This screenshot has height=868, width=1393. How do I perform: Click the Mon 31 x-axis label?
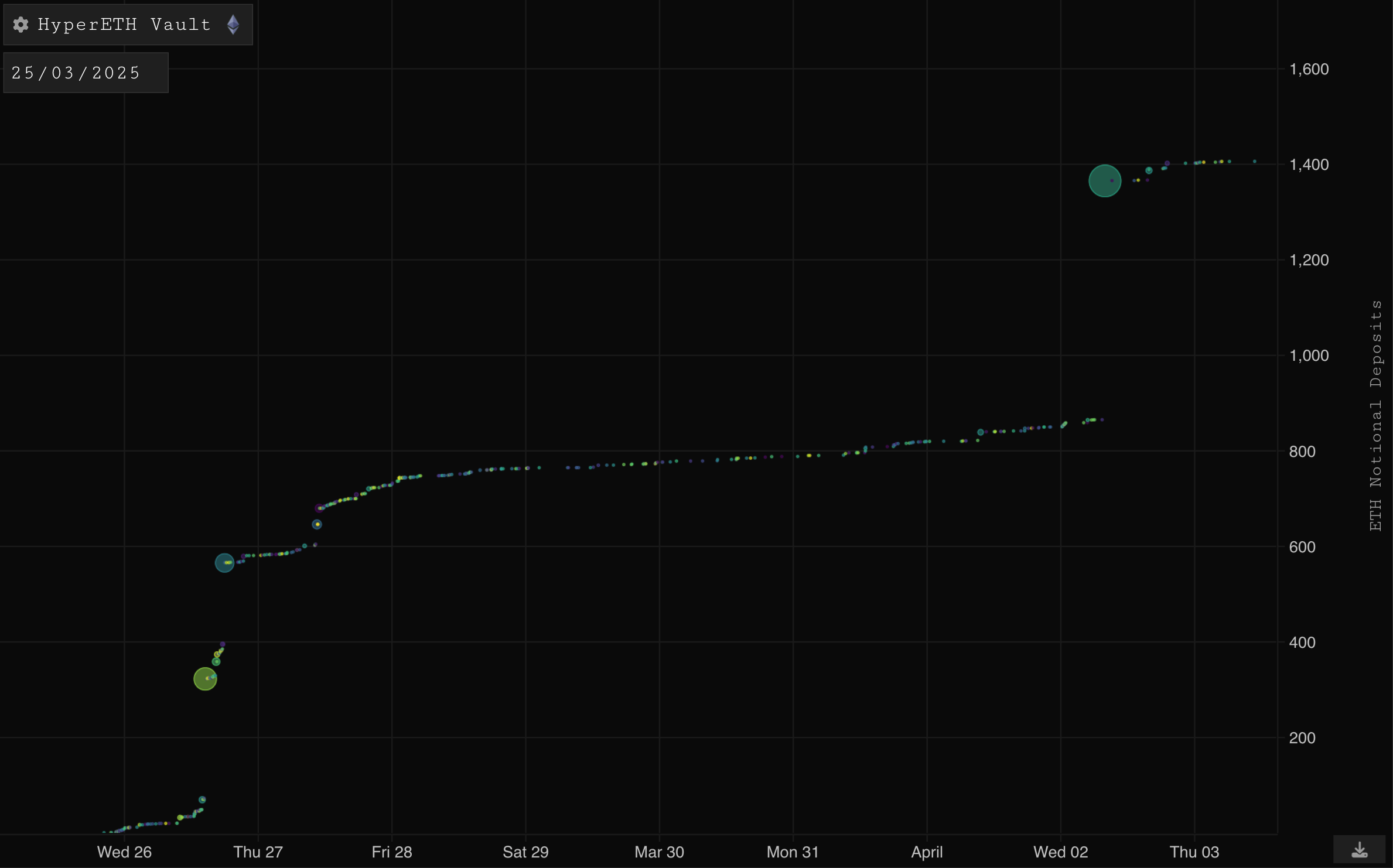point(793,852)
